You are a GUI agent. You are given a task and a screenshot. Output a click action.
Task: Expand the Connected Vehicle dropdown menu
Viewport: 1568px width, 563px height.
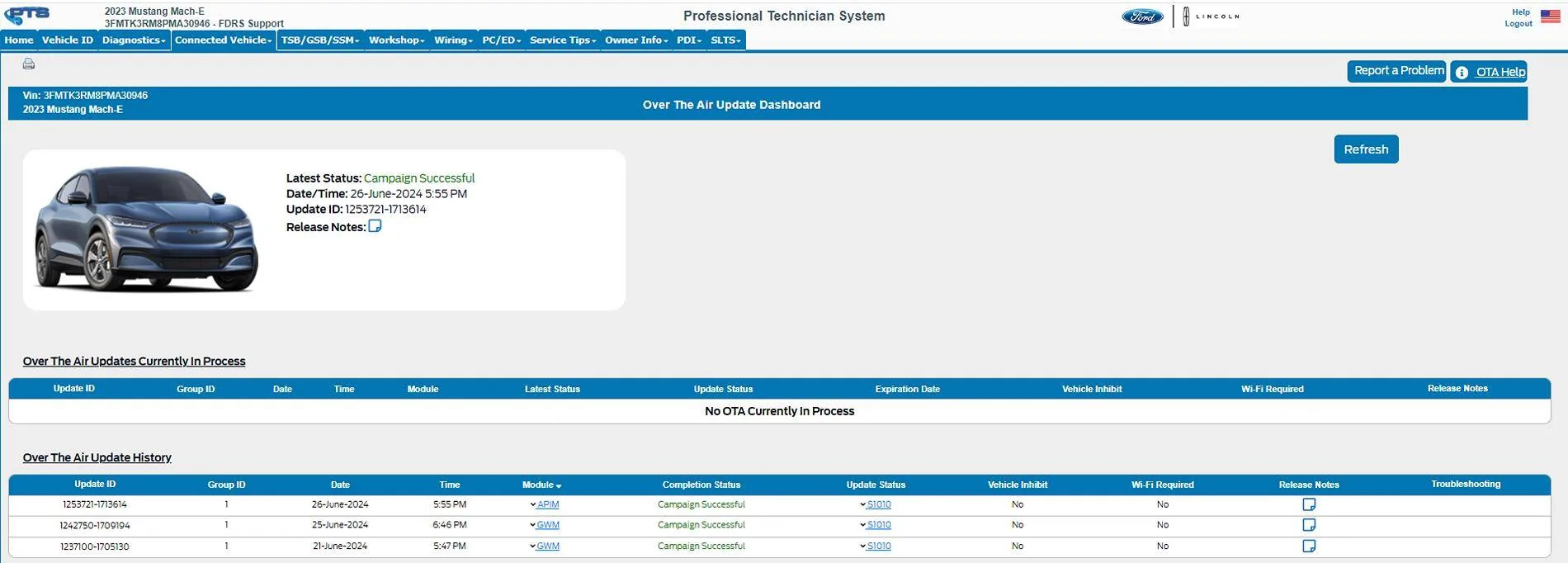(223, 40)
